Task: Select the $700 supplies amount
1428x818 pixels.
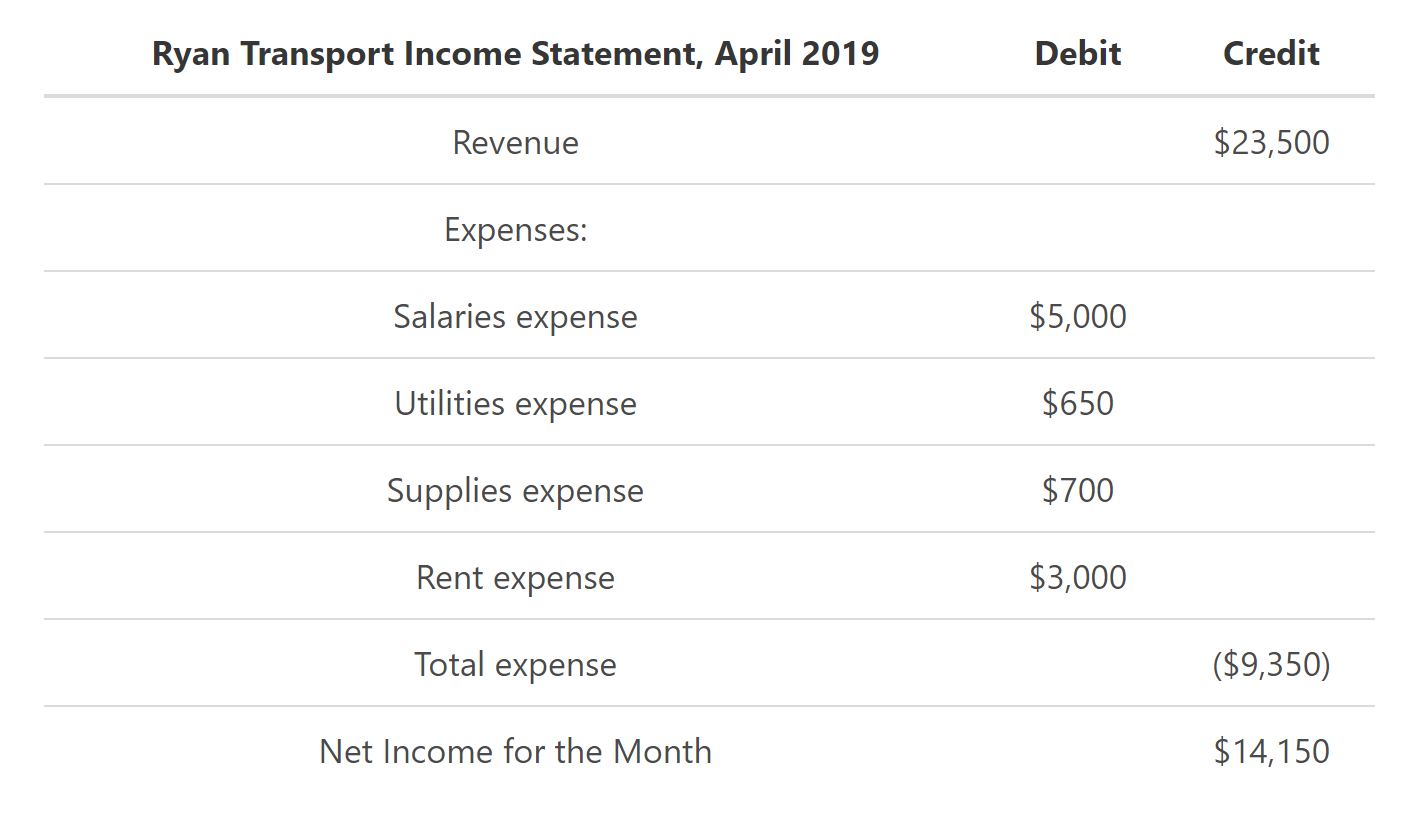Action: 1078,491
